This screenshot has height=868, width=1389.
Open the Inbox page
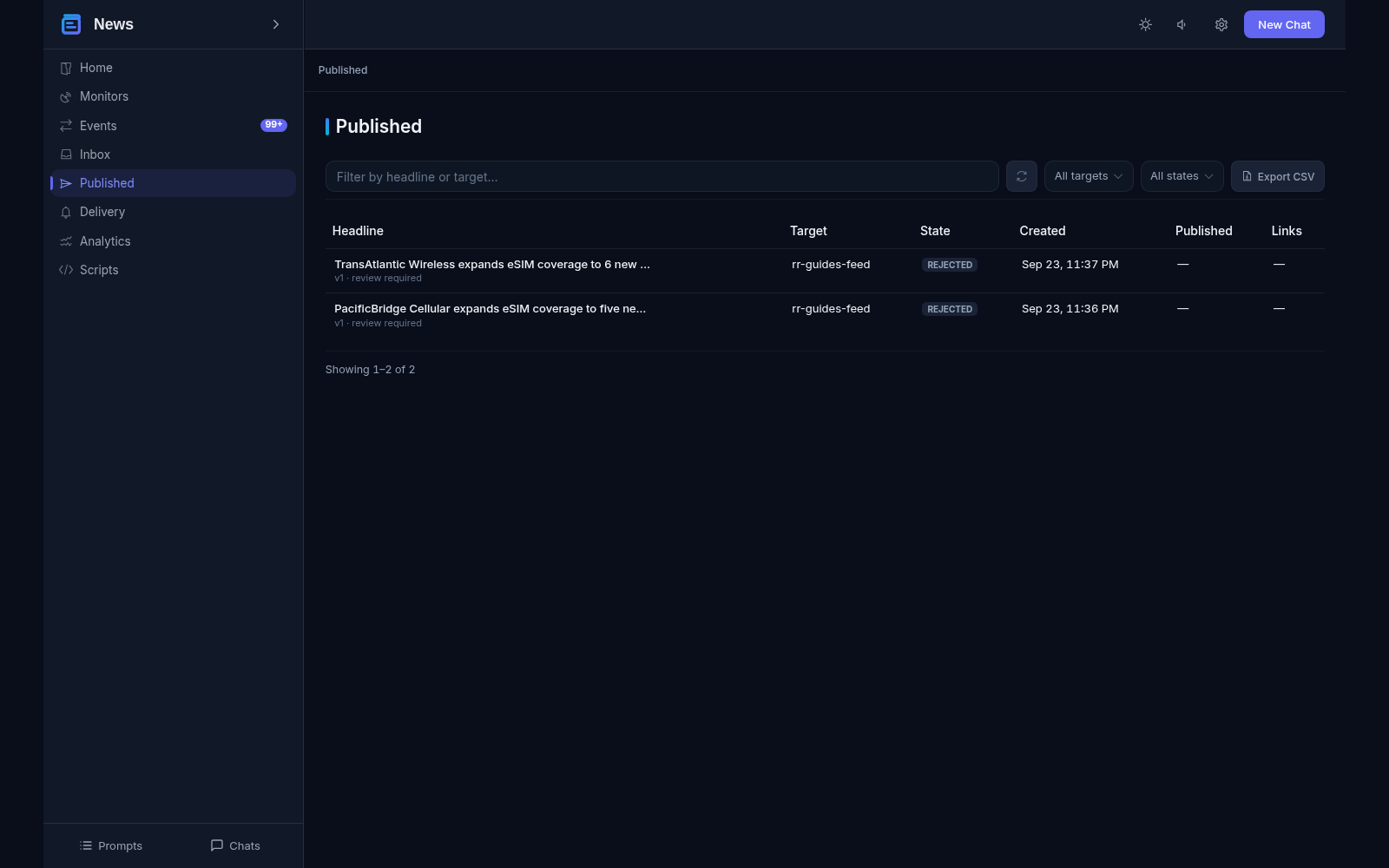(x=173, y=155)
